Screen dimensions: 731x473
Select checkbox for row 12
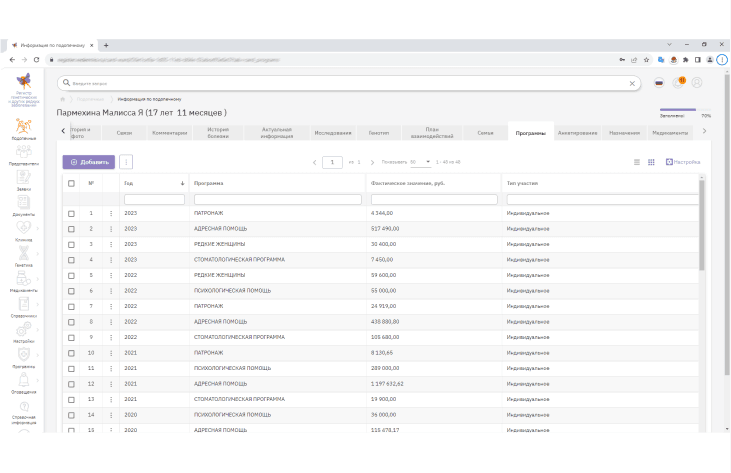tap(71, 384)
